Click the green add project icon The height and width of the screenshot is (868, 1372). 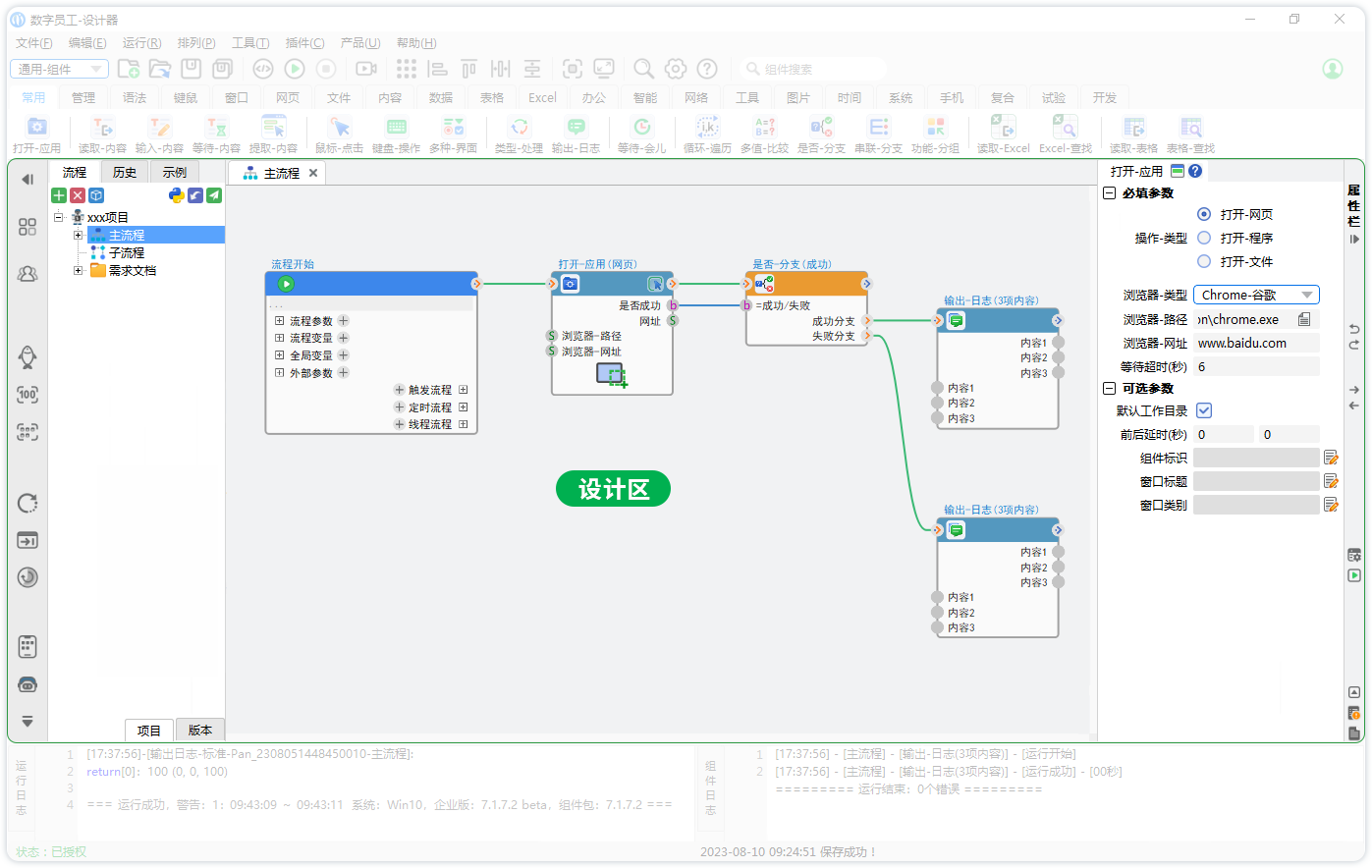[x=59, y=195]
